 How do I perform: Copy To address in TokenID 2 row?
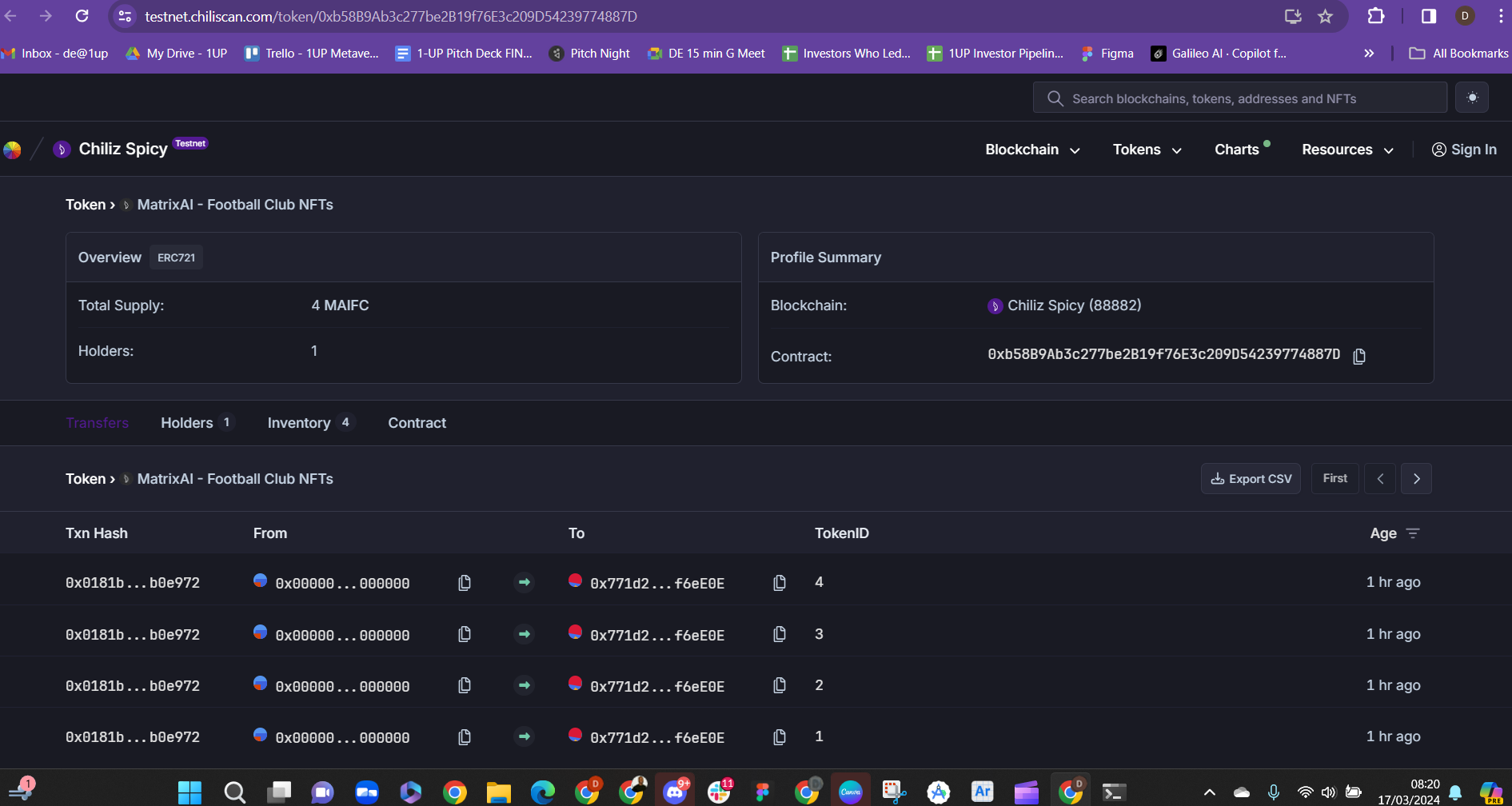780,685
